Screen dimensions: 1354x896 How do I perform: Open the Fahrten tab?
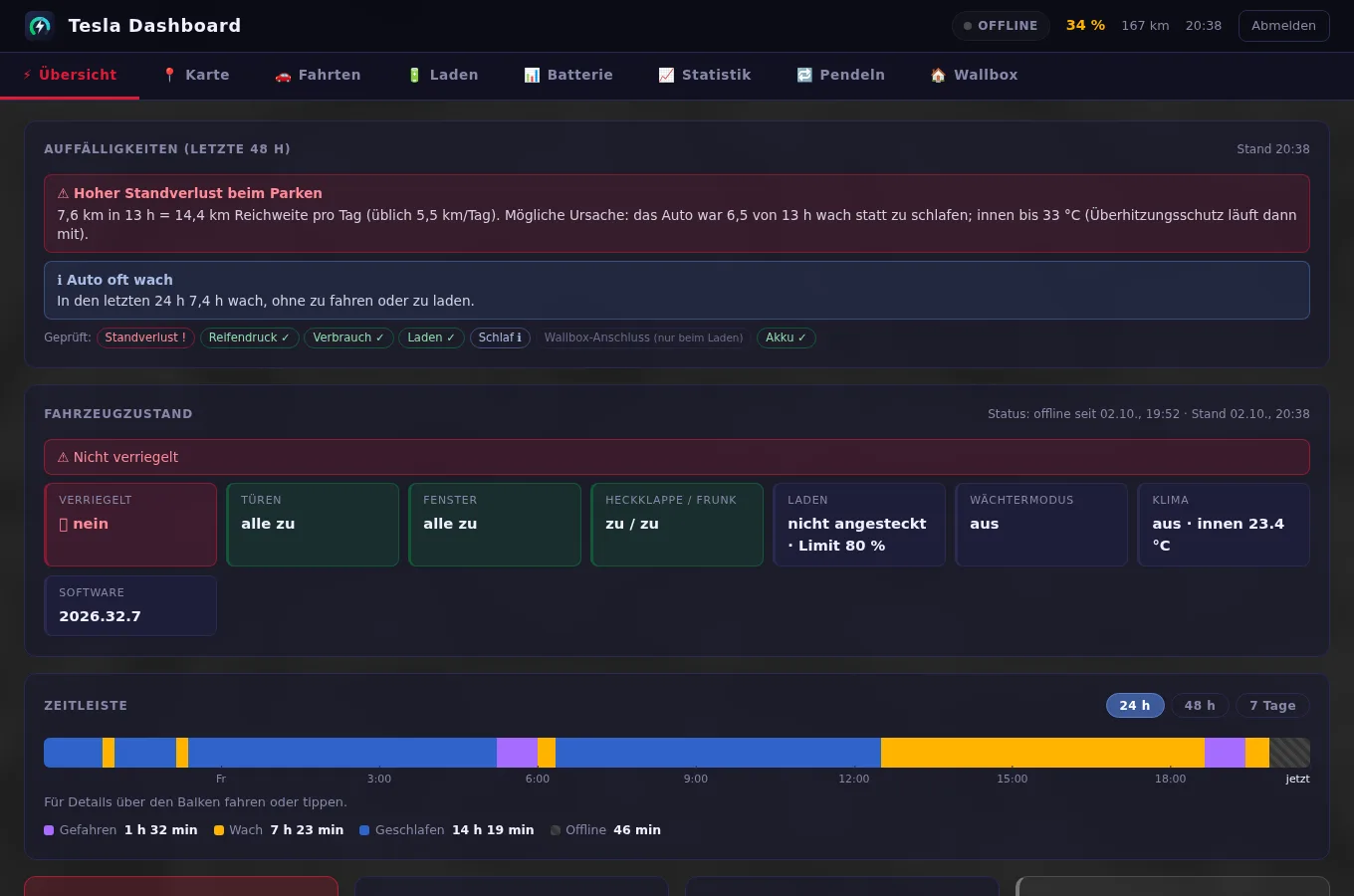tap(318, 75)
